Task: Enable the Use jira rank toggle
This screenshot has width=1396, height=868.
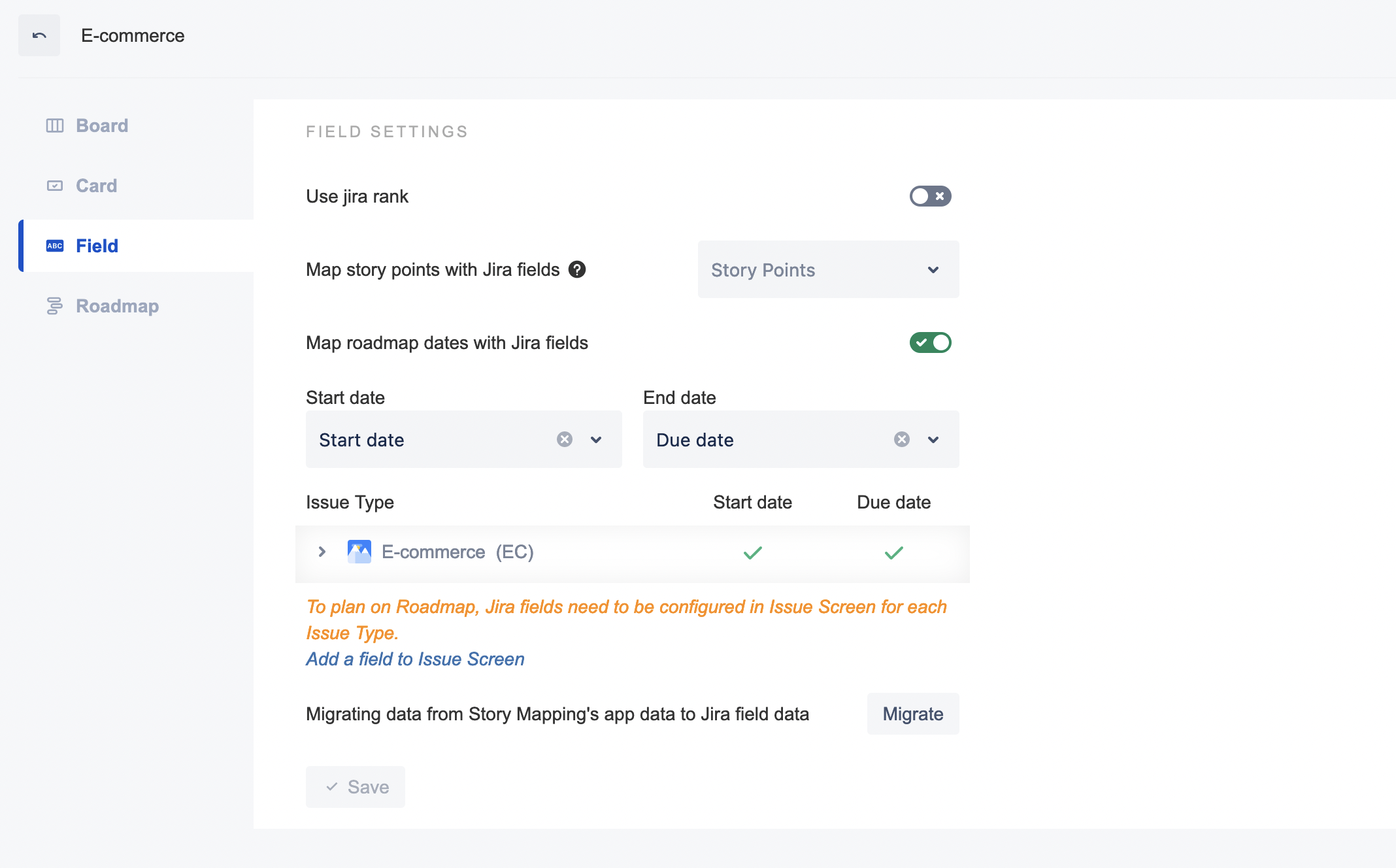Action: click(x=930, y=196)
